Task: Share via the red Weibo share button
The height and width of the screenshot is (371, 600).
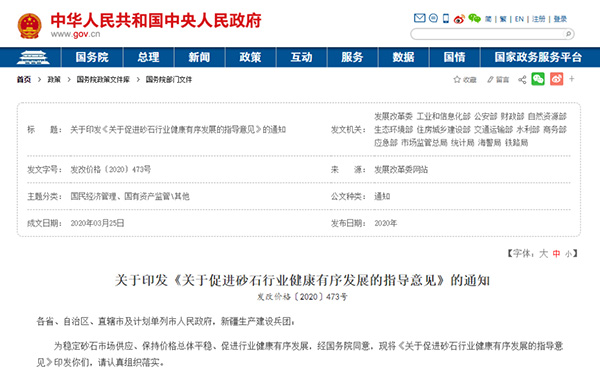Action: coord(556,79)
